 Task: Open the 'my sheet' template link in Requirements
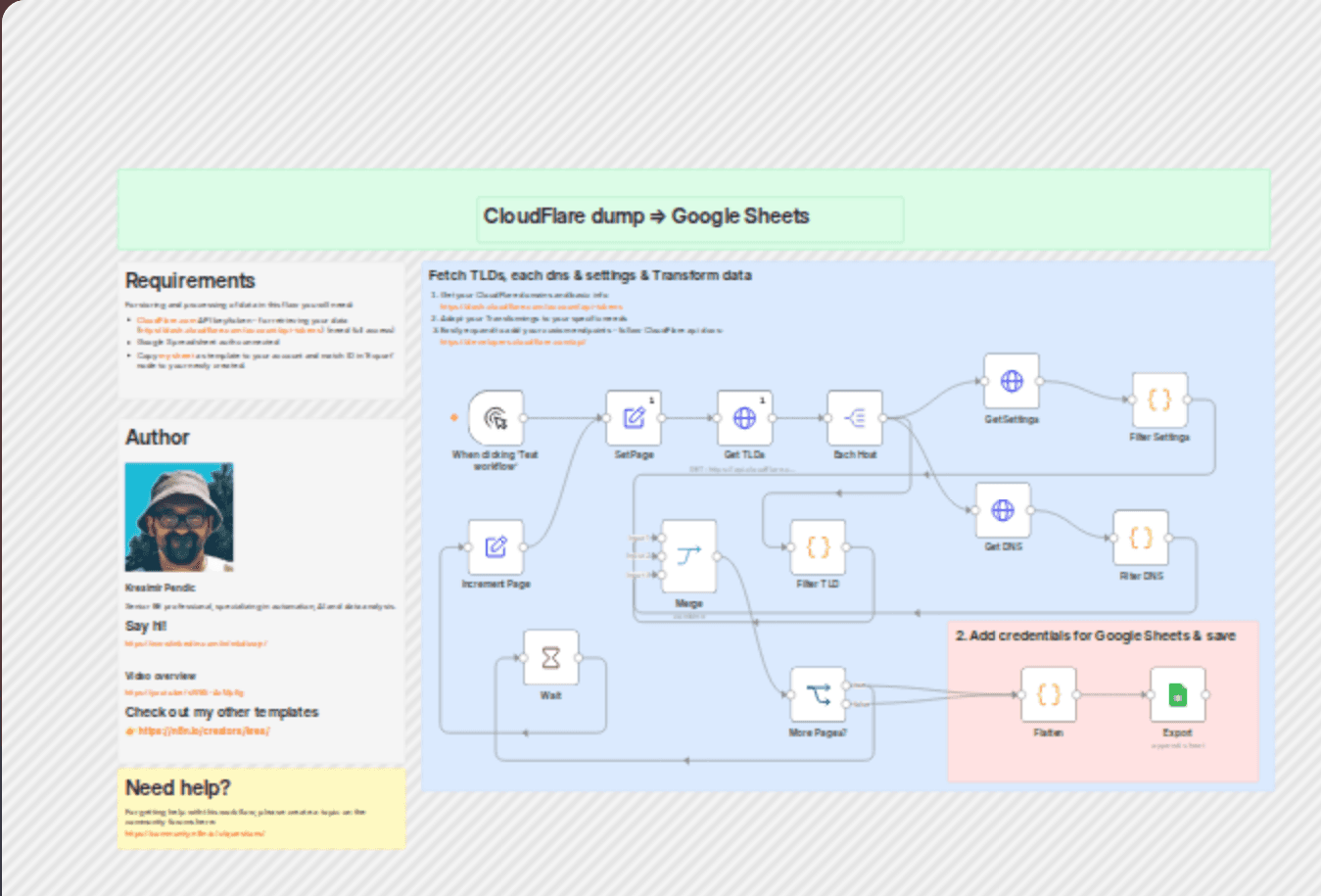point(176,355)
